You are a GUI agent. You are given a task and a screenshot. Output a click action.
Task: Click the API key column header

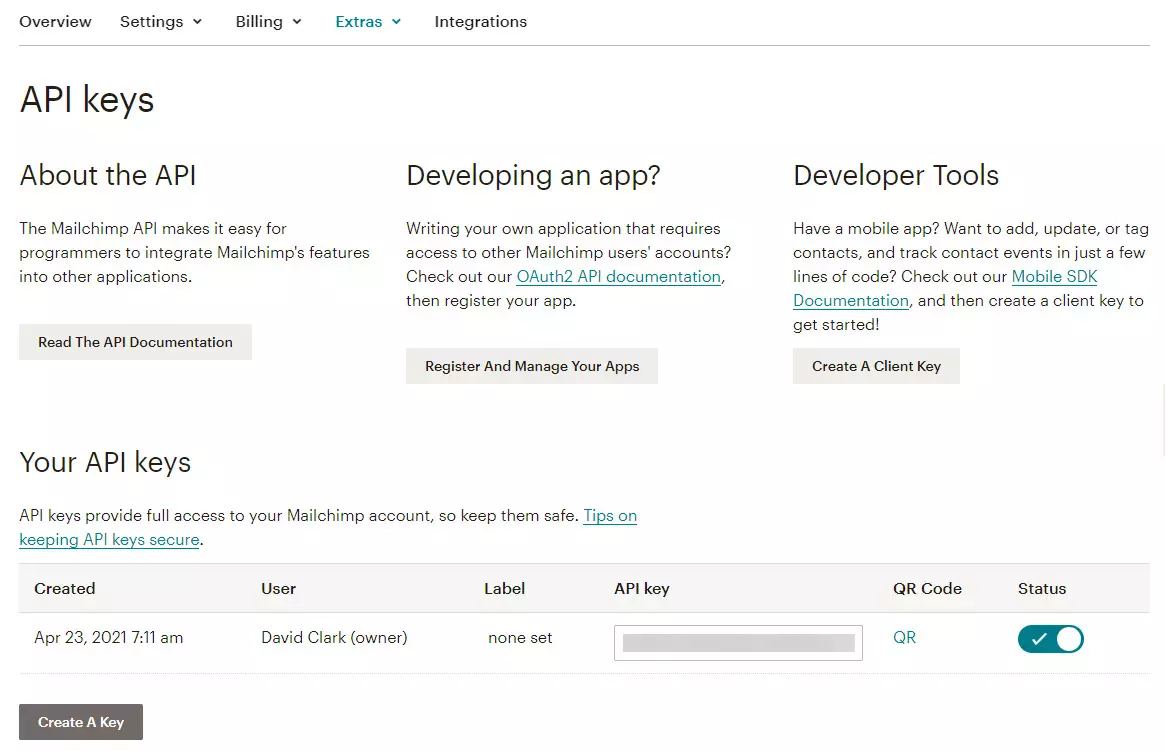point(642,588)
